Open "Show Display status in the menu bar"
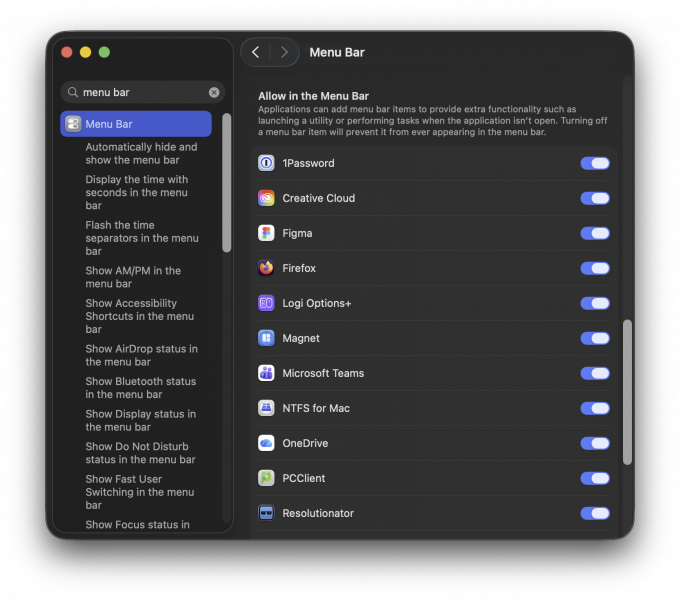The image size is (680, 600). pyautogui.click(x=141, y=421)
